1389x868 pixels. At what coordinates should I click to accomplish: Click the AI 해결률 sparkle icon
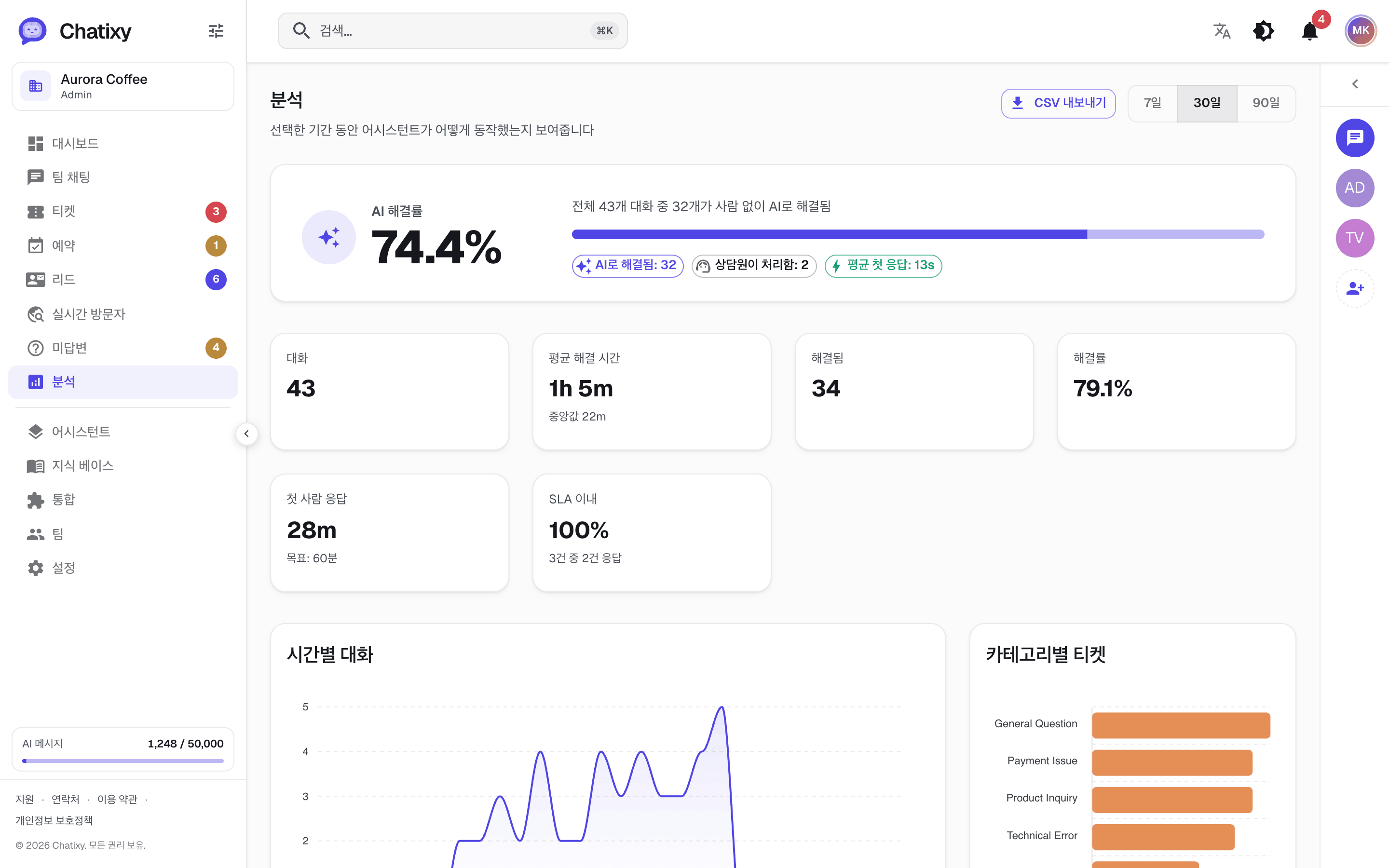pyautogui.click(x=329, y=237)
